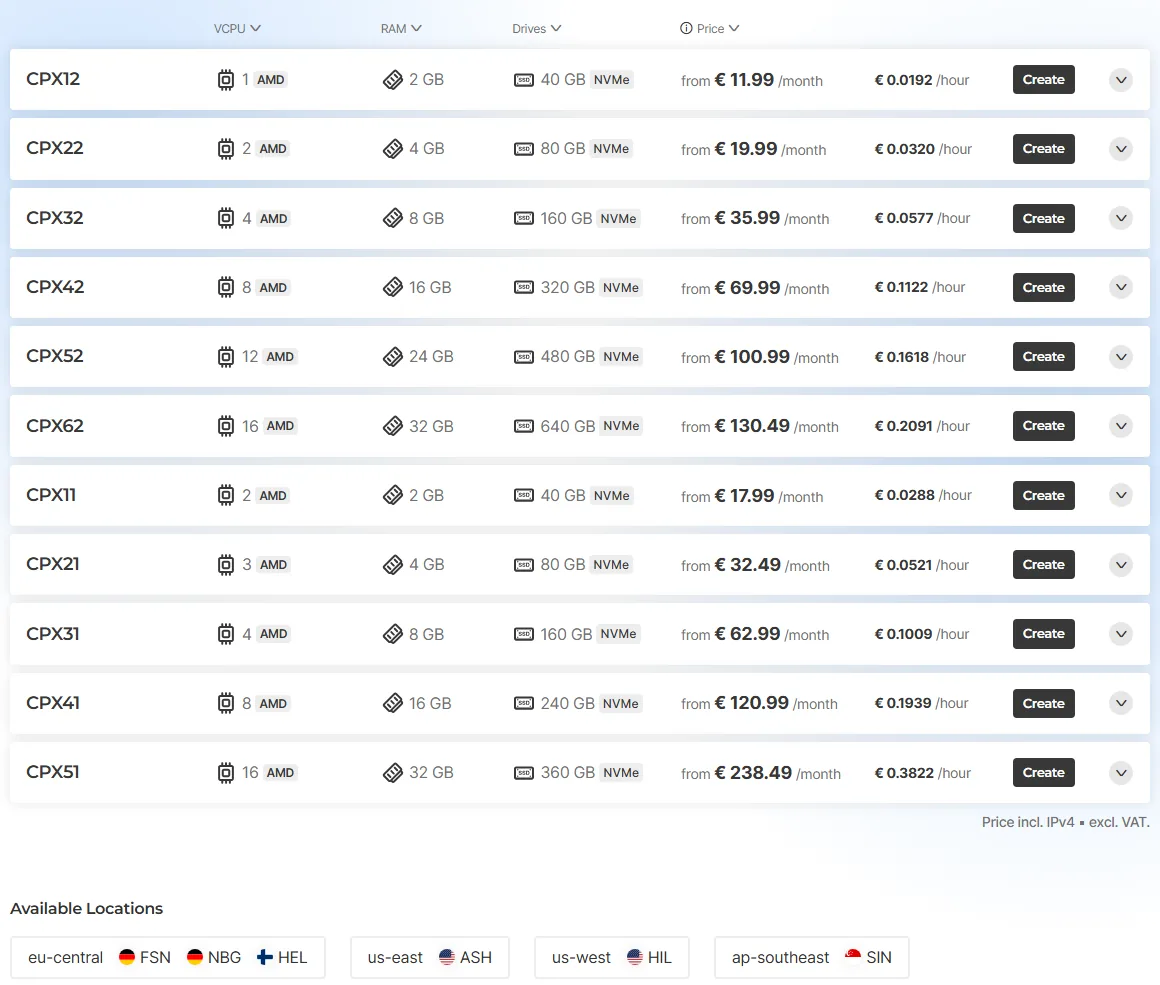
Task: Click the vCPU chip icon in the CPX11 row
Action: (x=226, y=495)
